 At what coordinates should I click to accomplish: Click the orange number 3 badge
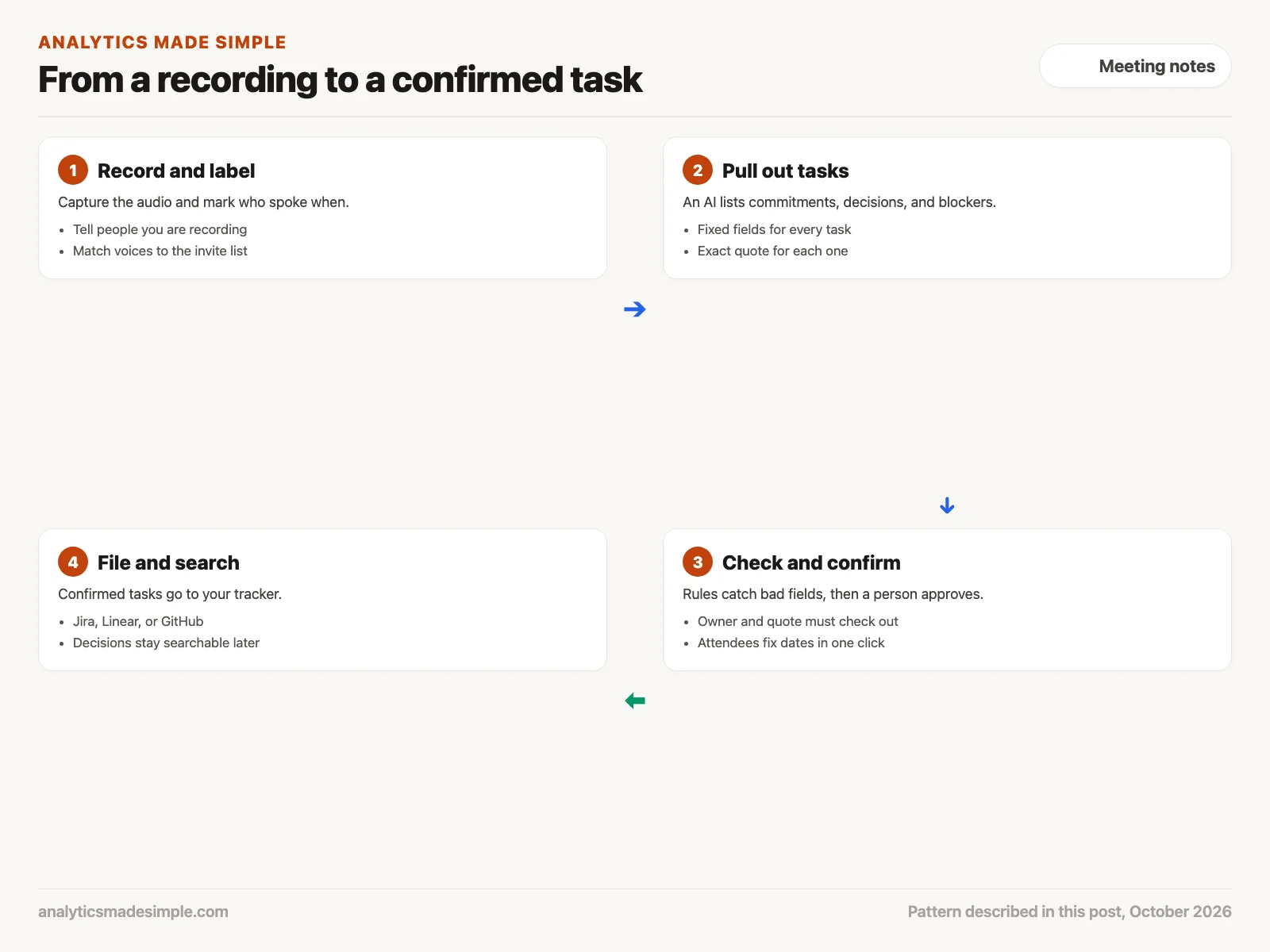point(698,562)
